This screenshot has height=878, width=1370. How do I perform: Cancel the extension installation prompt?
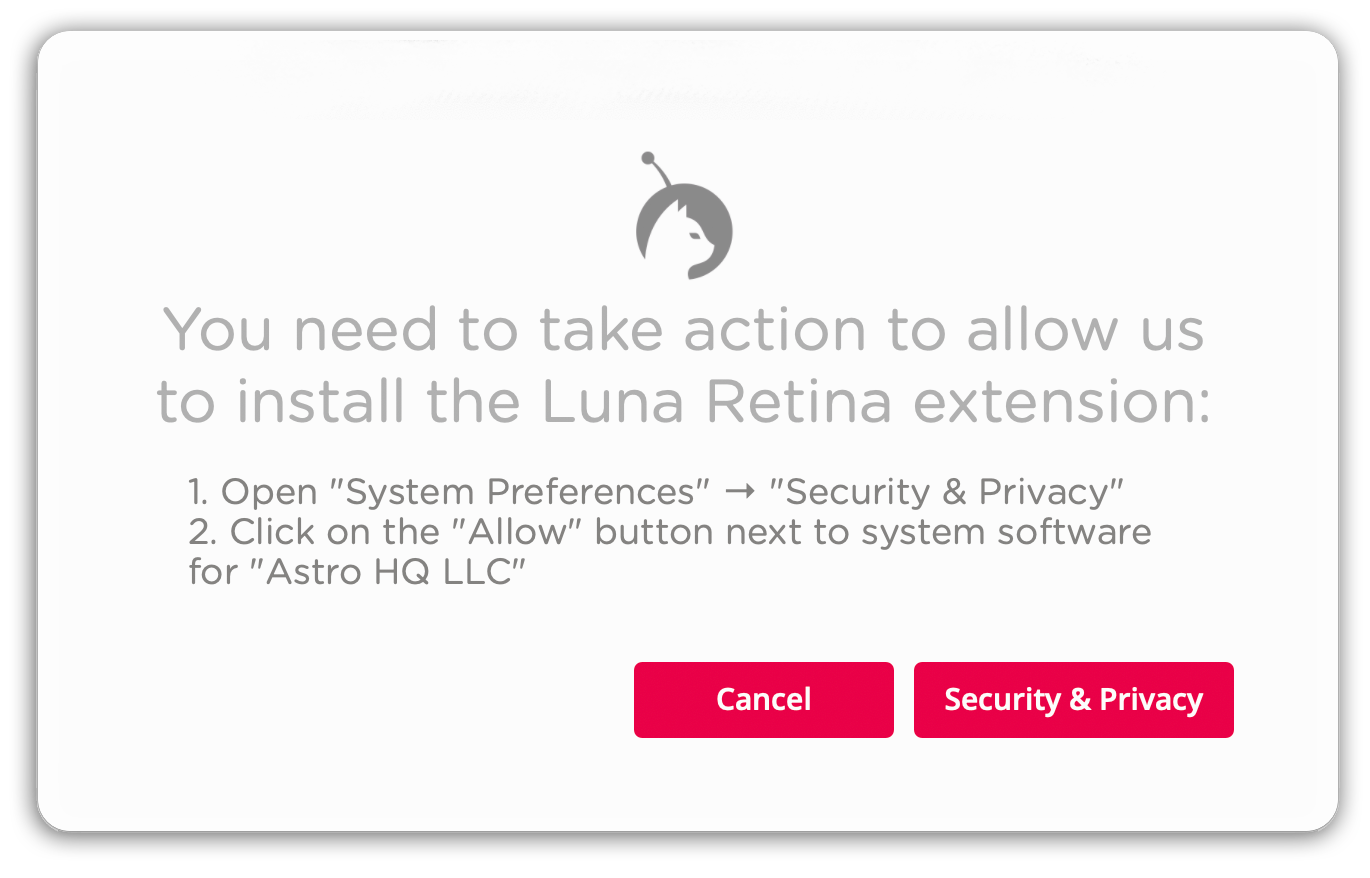764,700
